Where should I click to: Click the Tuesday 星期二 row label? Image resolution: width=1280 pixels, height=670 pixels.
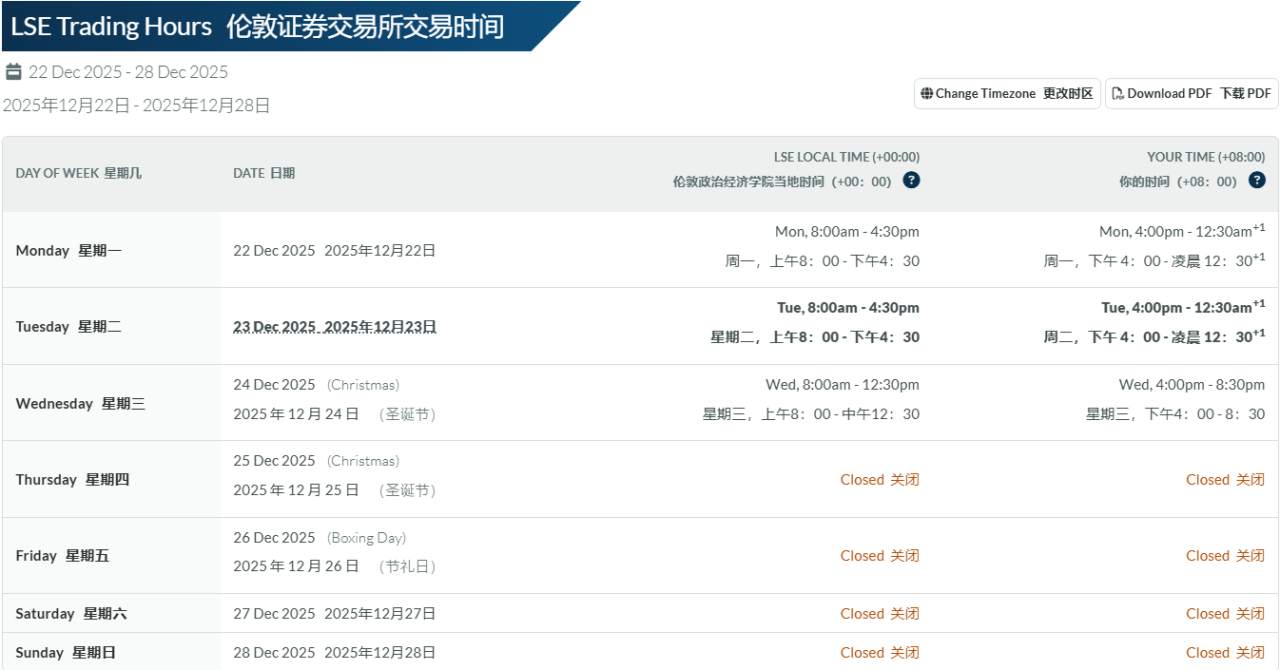pos(69,327)
